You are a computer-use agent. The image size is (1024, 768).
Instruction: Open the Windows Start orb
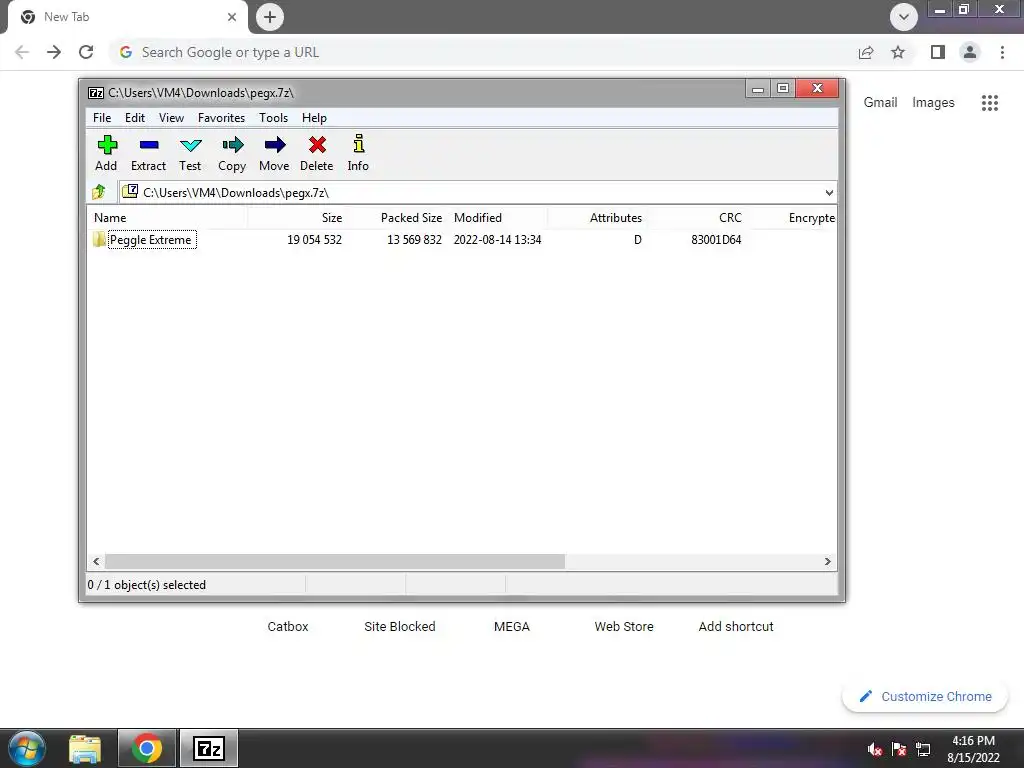(27, 748)
